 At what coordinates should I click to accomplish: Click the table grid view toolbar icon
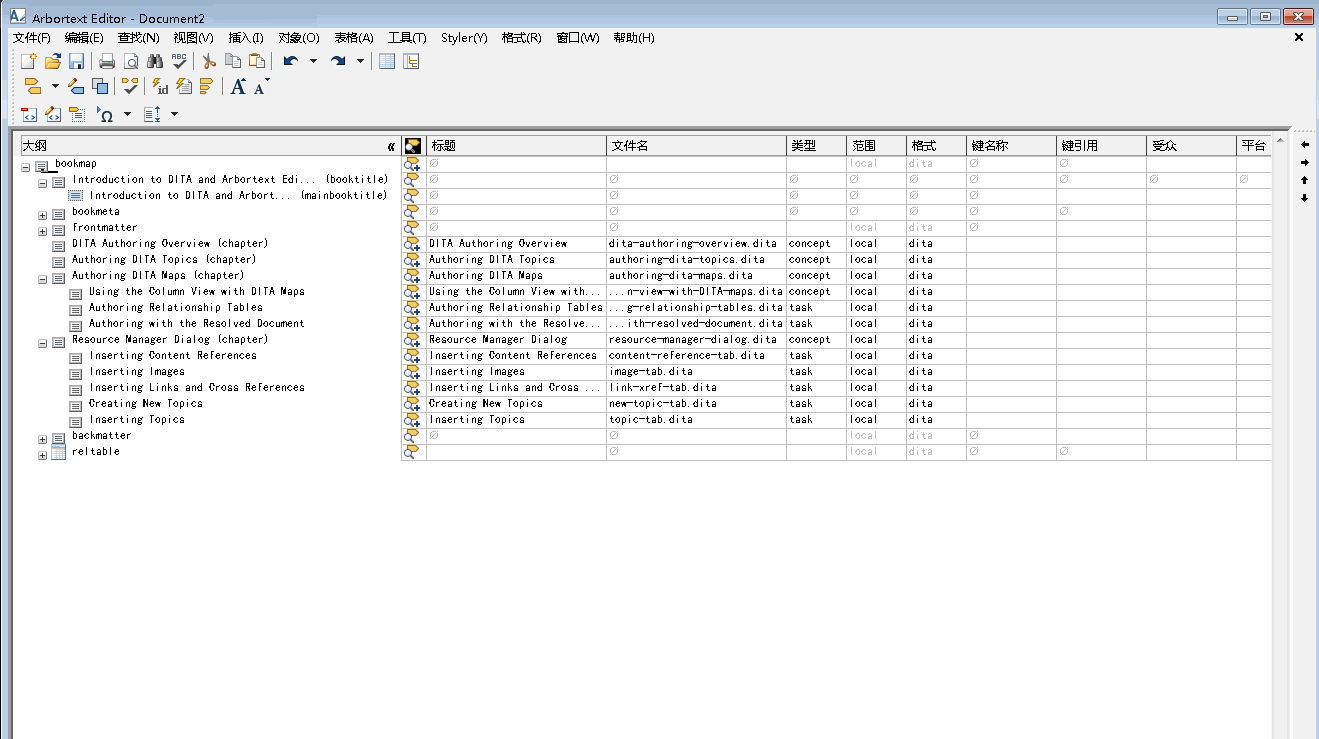(387, 61)
